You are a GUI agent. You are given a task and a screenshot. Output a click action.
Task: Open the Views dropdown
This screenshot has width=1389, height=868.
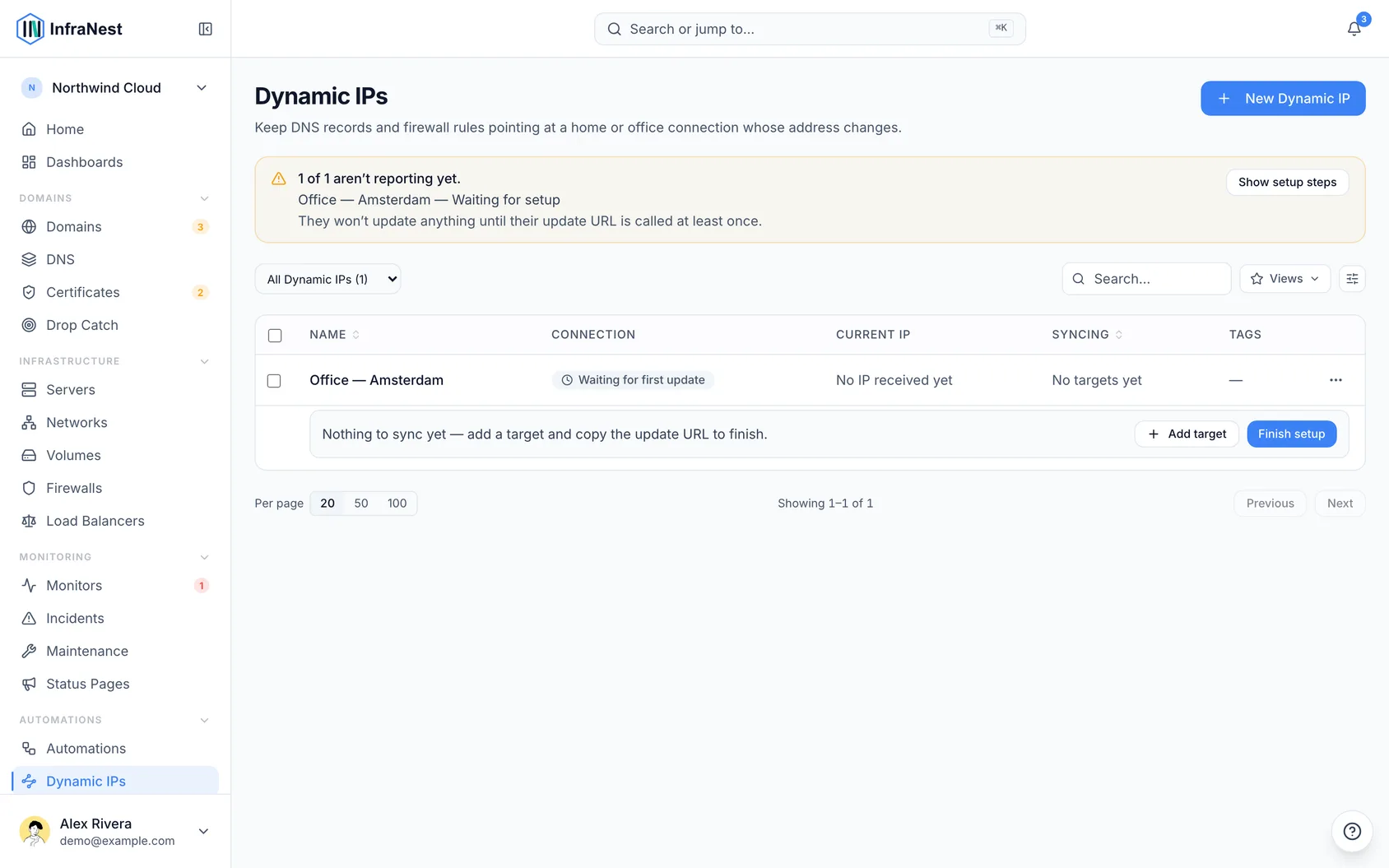1284,279
